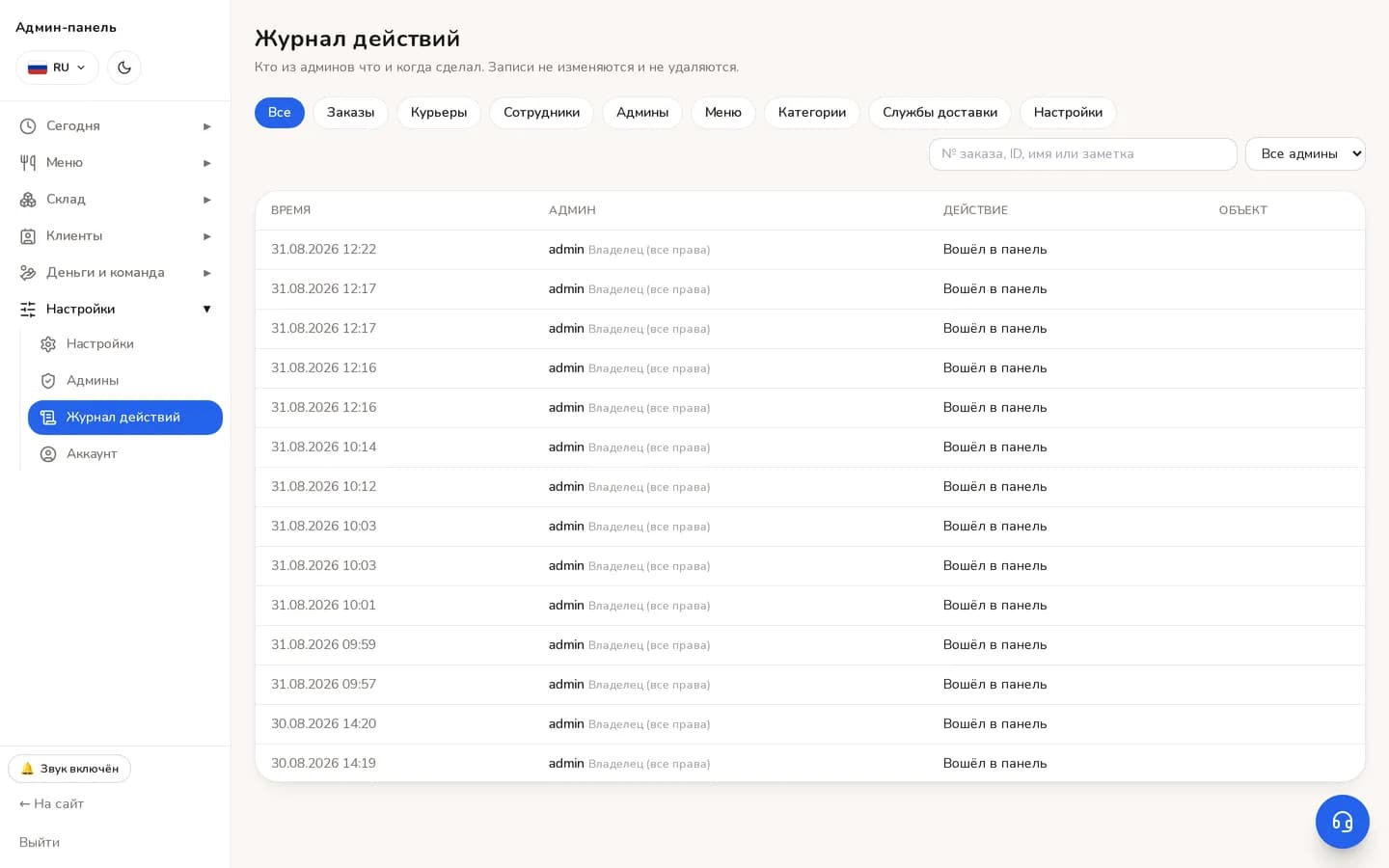Click the Выйти logout link
The image size is (1389, 868).
[x=40, y=842]
